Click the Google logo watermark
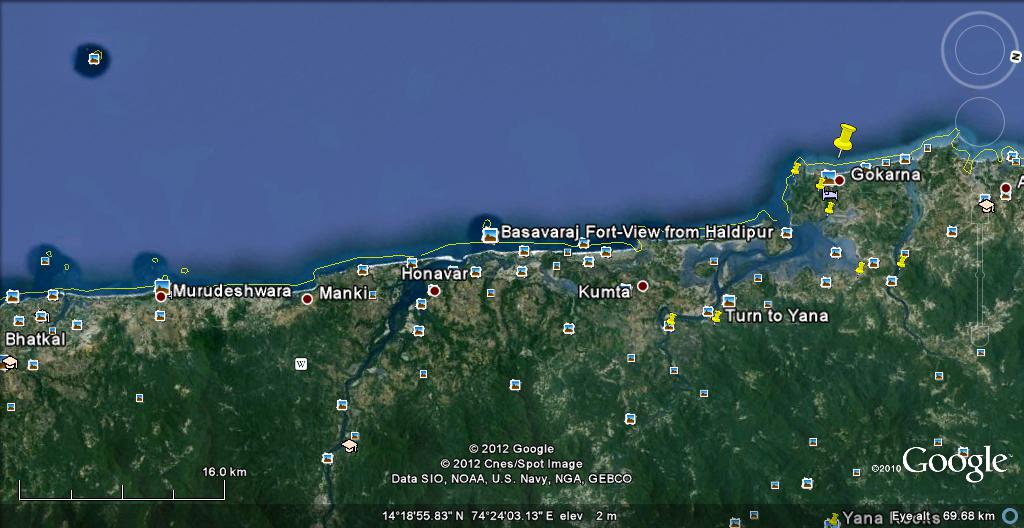 click(x=954, y=462)
